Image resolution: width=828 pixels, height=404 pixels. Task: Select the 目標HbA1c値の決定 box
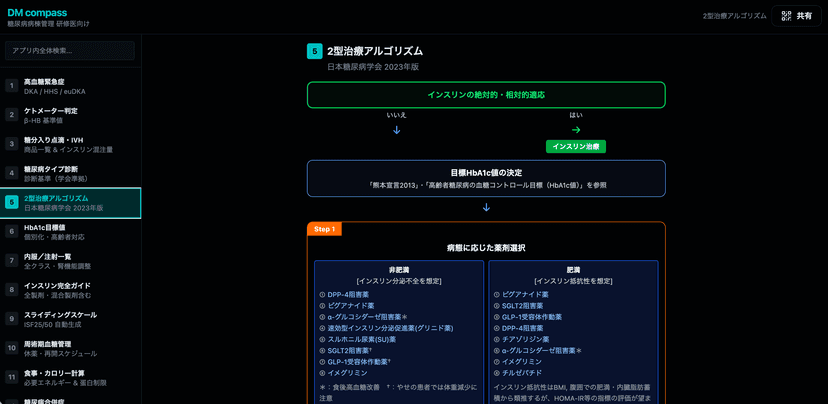[486, 178]
